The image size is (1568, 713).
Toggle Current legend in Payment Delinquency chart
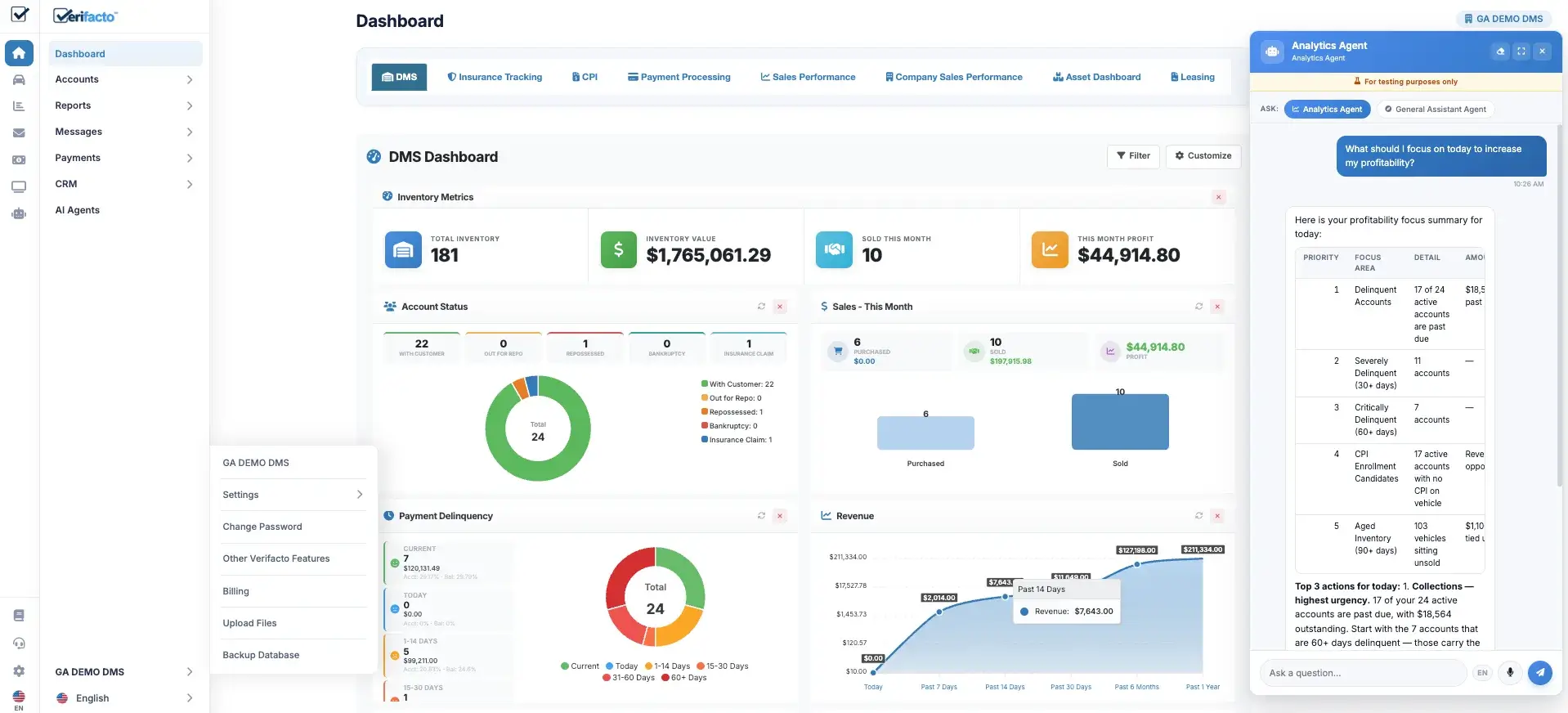click(580, 666)
